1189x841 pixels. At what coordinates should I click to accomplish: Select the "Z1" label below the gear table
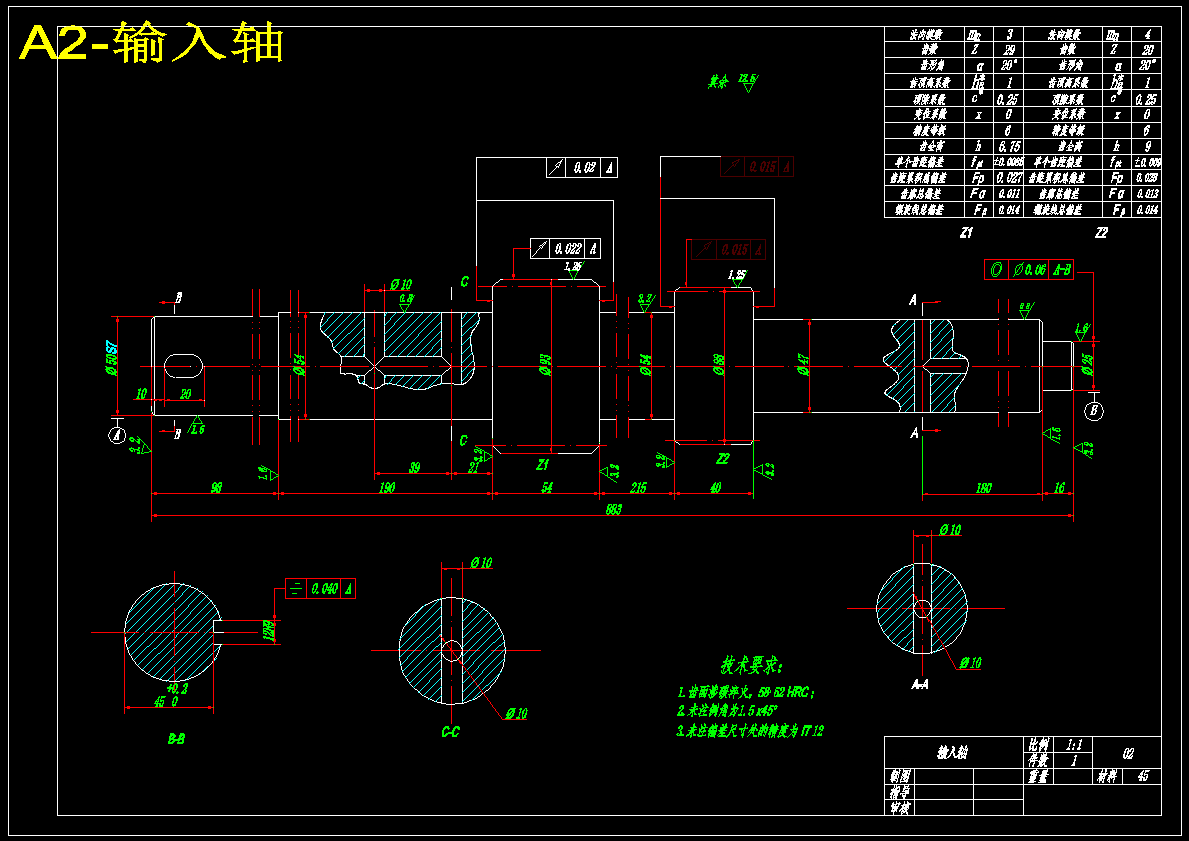tap(965, 233)
